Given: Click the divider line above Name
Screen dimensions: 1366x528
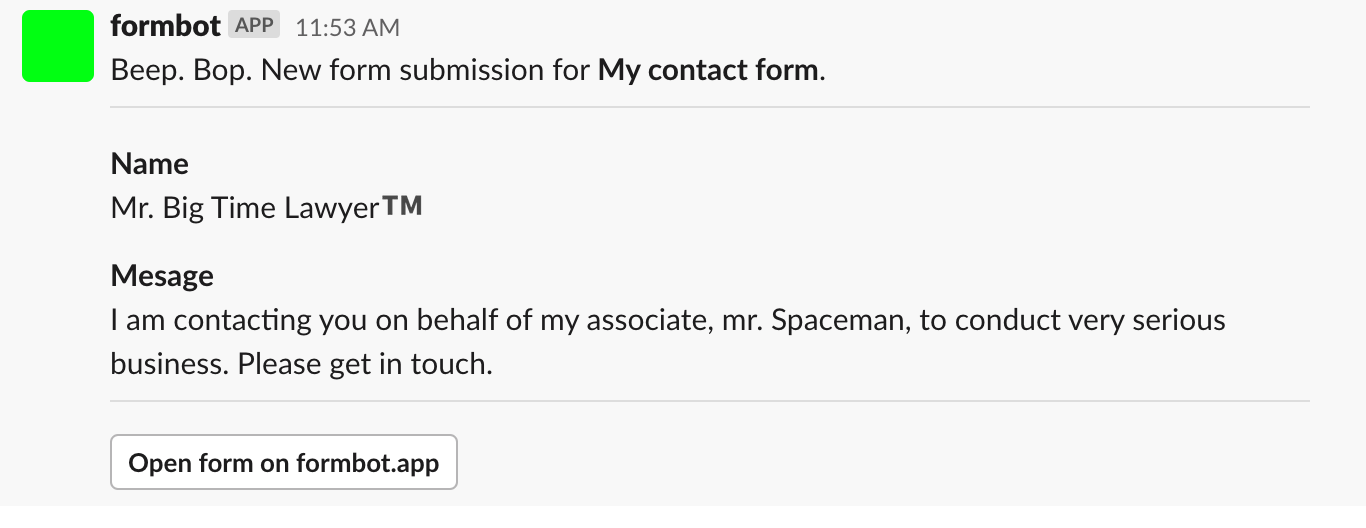Looking at the screenshot, I should [710, 107].
